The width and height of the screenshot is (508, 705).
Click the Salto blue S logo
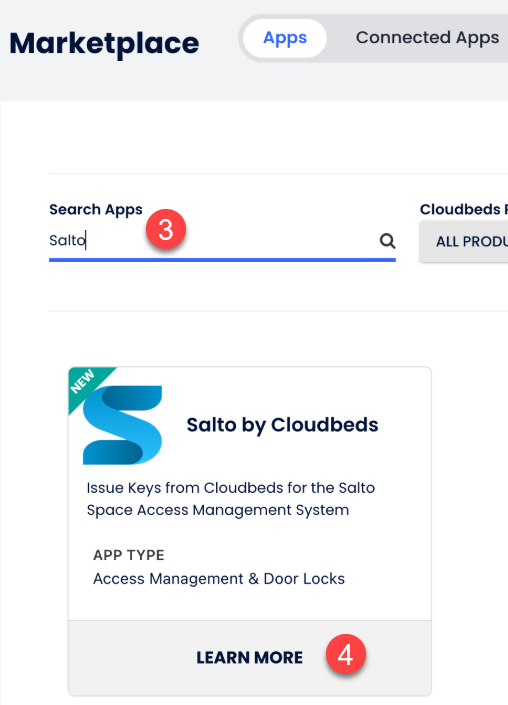122,425
